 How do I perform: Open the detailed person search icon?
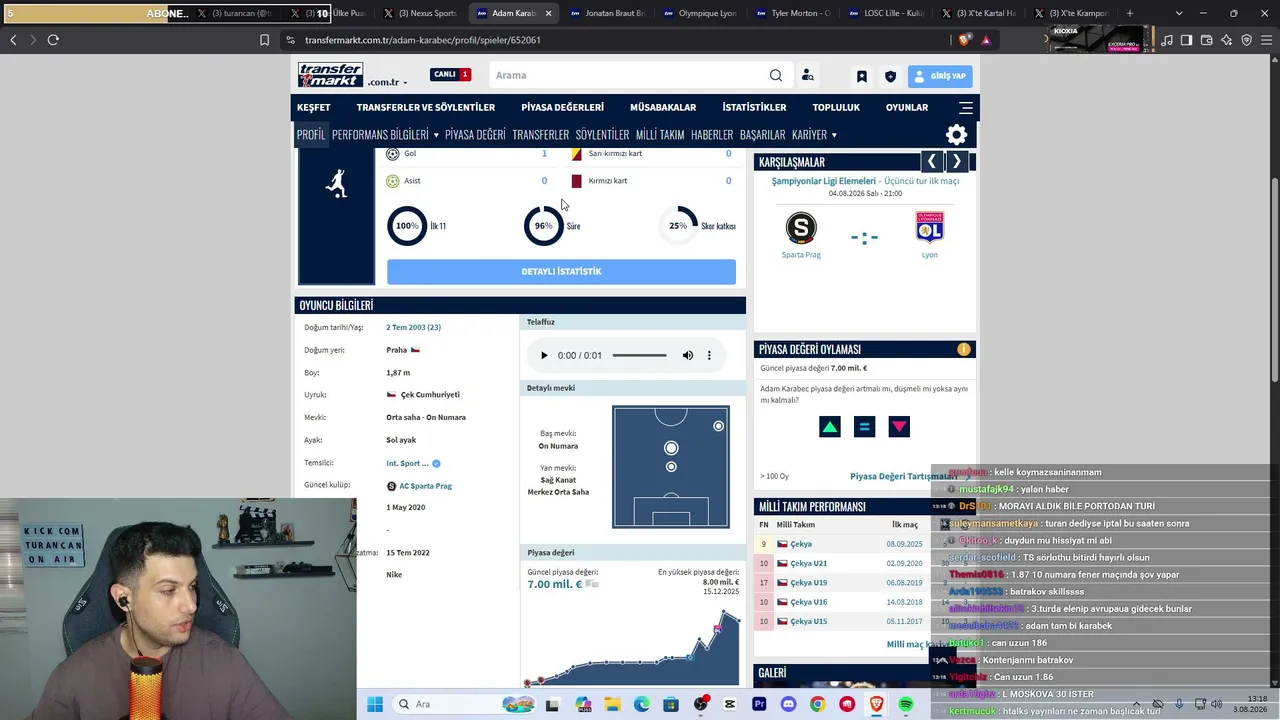click(808, 75)
